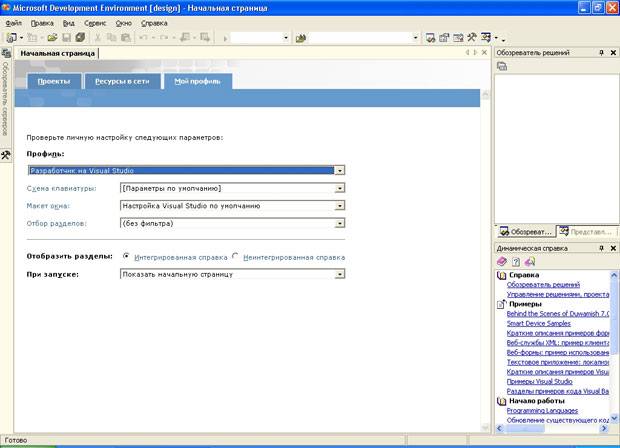Image resolution: width=620 pixels, height=448 pixels.
Task: Open the solution configuration combo box
Action: click(260, 38)
